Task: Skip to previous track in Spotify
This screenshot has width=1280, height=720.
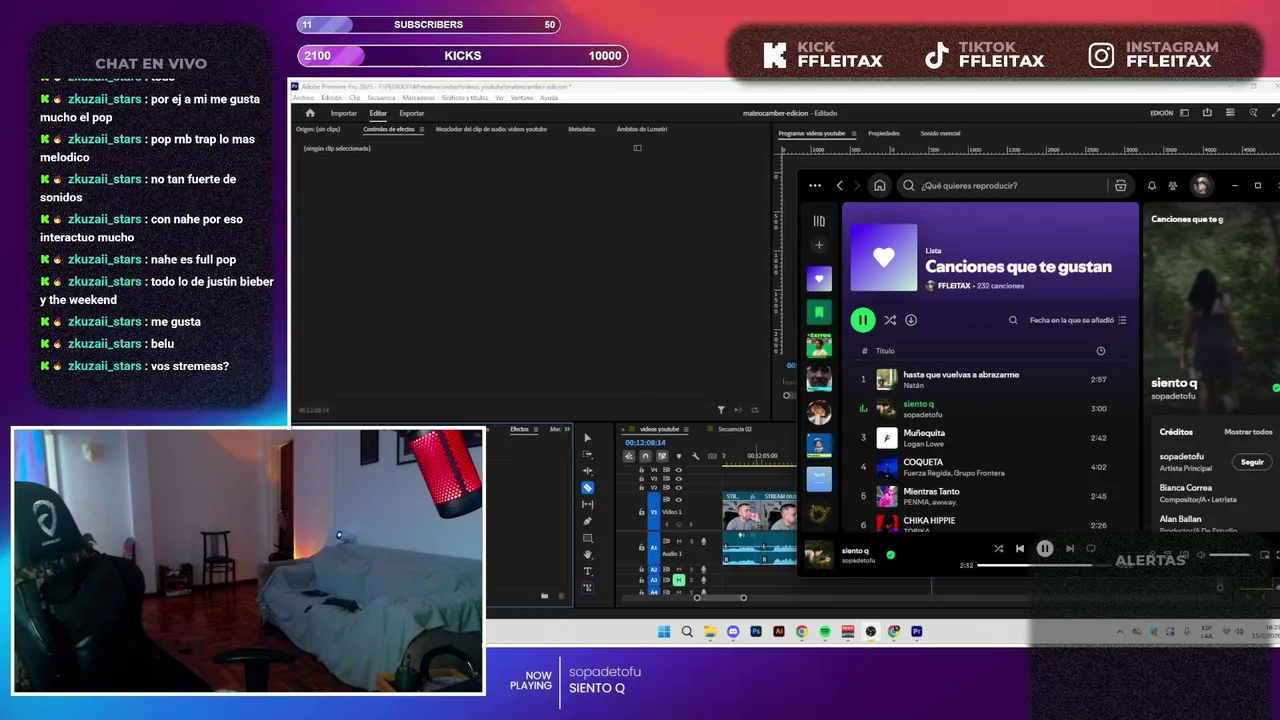Action: pos(1020,548)
